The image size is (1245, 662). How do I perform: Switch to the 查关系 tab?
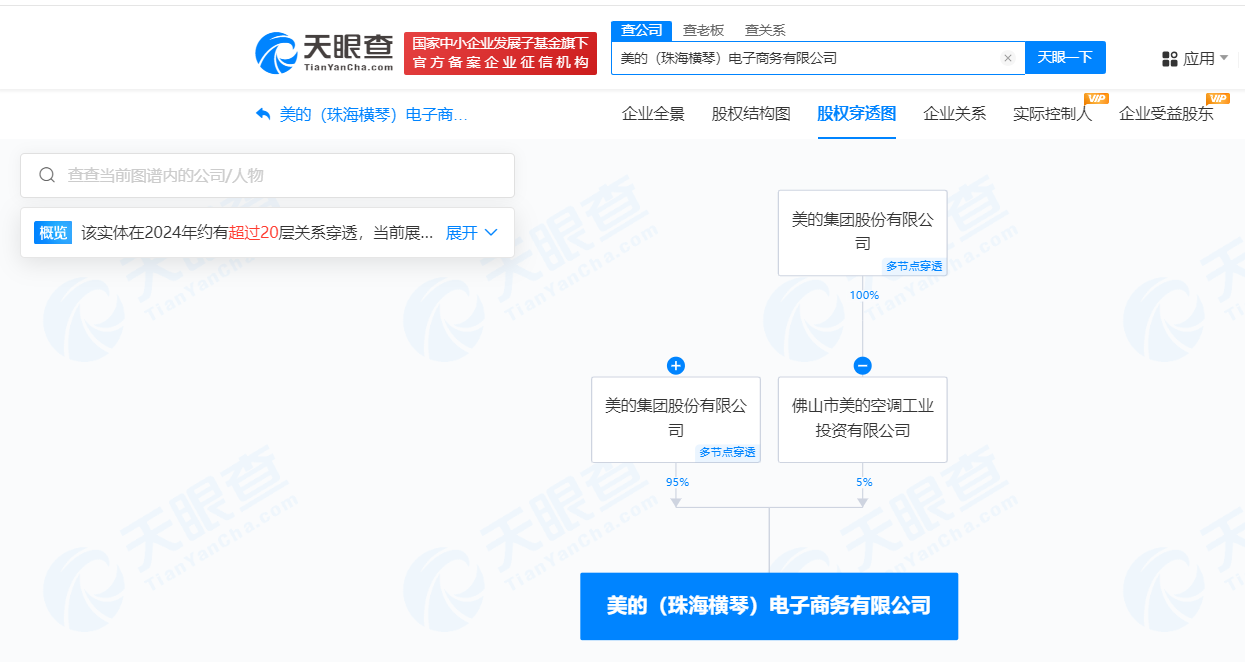point(764,30)
